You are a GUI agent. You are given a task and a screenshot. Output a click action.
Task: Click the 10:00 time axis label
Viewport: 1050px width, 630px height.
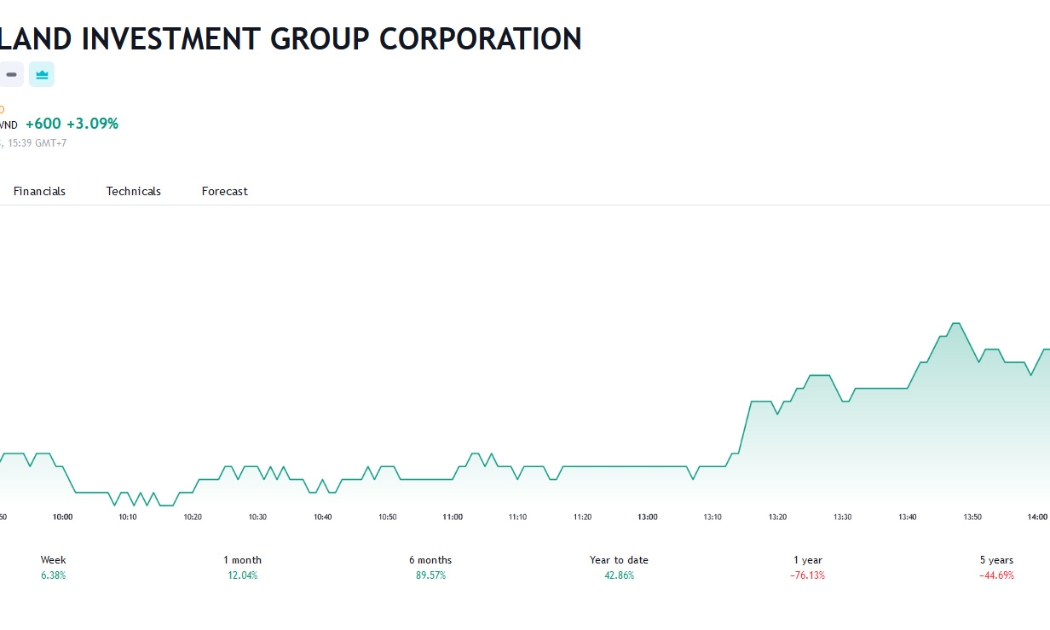(63, 517)
